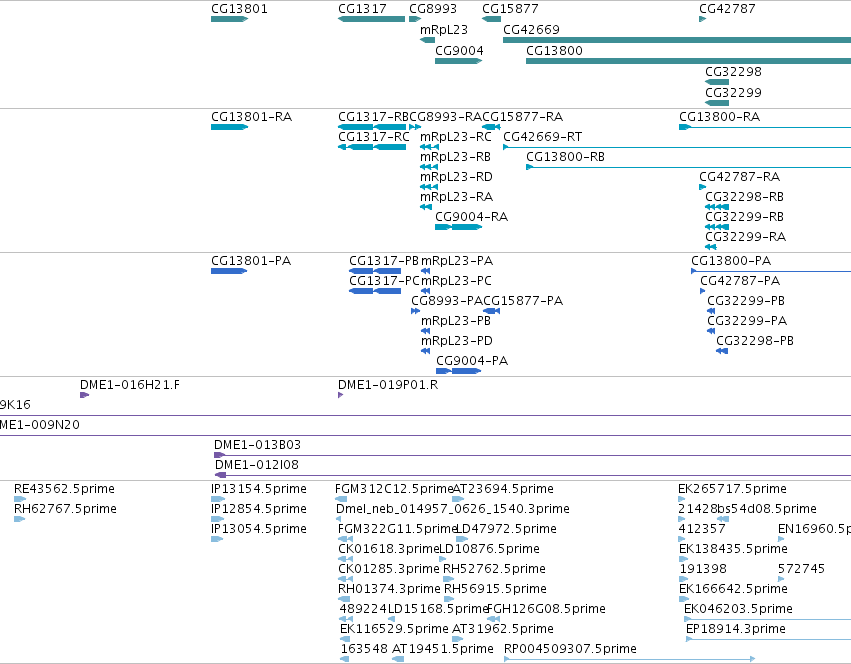The image size is (851, 664).
Task: Click the CG42787-PA protein label
Action: click(740, 281)
